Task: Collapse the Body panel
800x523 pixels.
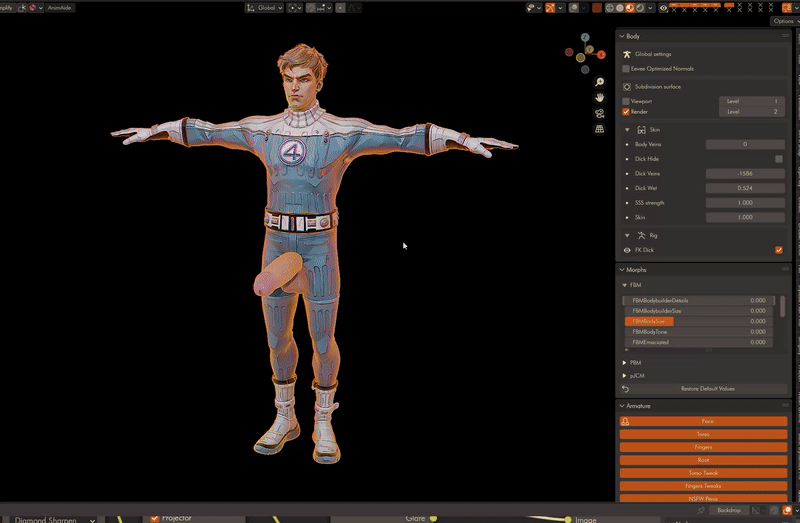Action: 622,36
